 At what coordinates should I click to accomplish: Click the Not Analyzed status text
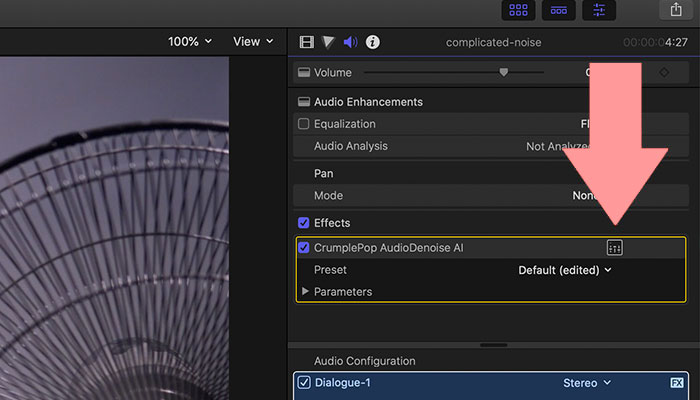click(x=558, y=146)
